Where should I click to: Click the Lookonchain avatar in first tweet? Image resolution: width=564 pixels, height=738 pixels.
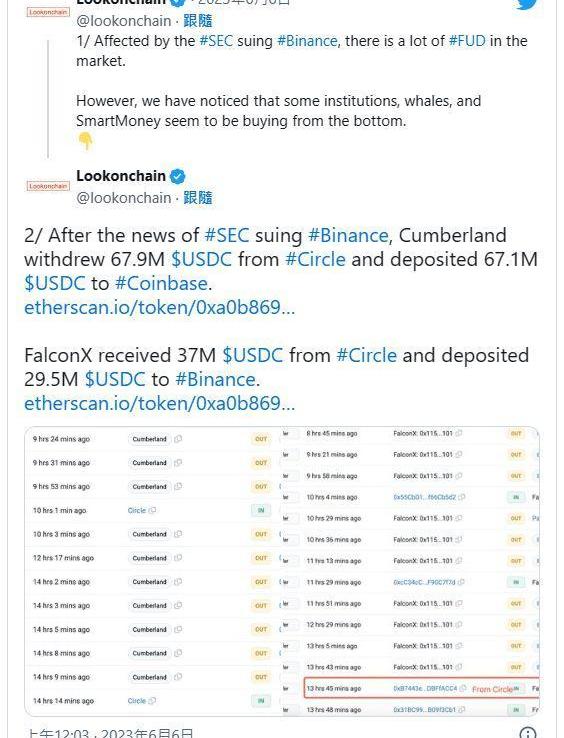(x=48, y=12)
